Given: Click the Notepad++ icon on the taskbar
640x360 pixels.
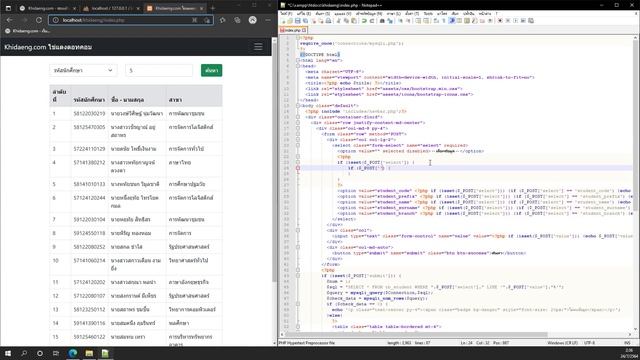Looking at the screenshot, I should tap(105, 353).
